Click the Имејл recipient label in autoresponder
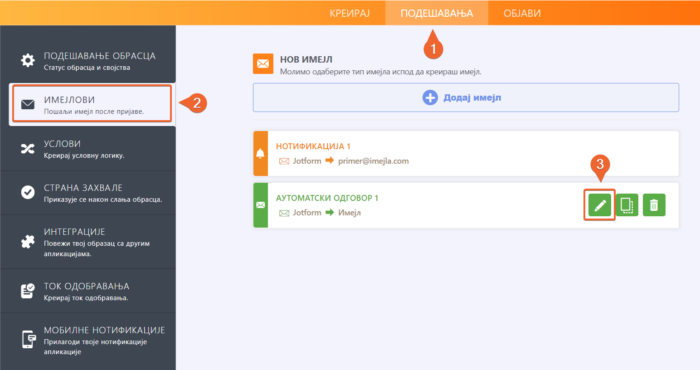700x370 pixels. point(349,213)
